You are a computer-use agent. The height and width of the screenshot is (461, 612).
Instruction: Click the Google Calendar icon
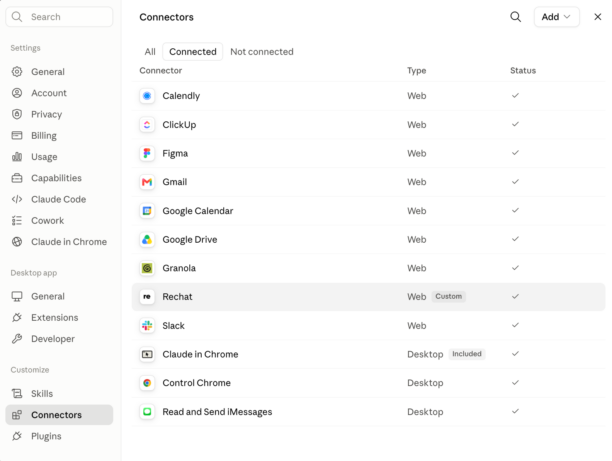pyautogui.click(x=147, y=211)
